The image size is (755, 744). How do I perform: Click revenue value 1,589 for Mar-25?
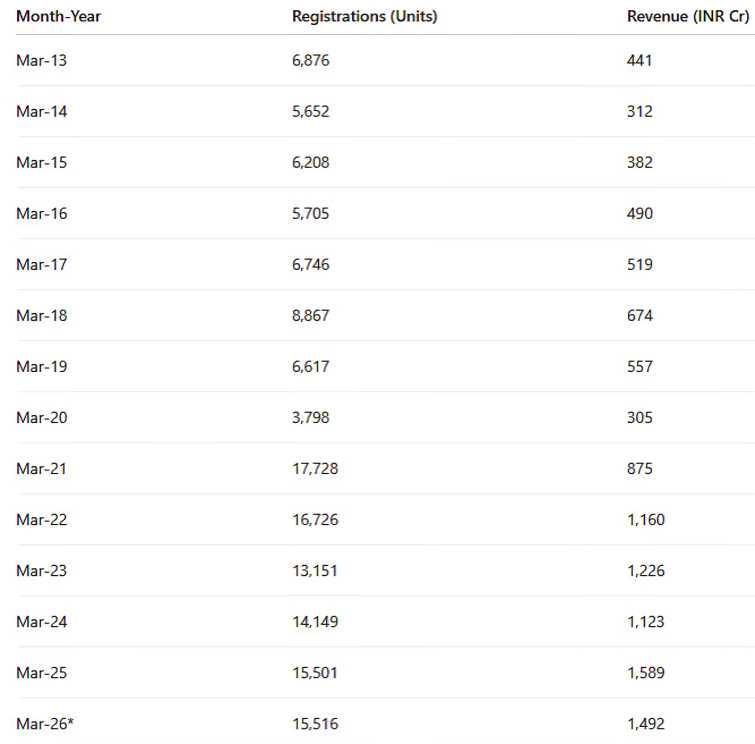(x=645, y=673)
